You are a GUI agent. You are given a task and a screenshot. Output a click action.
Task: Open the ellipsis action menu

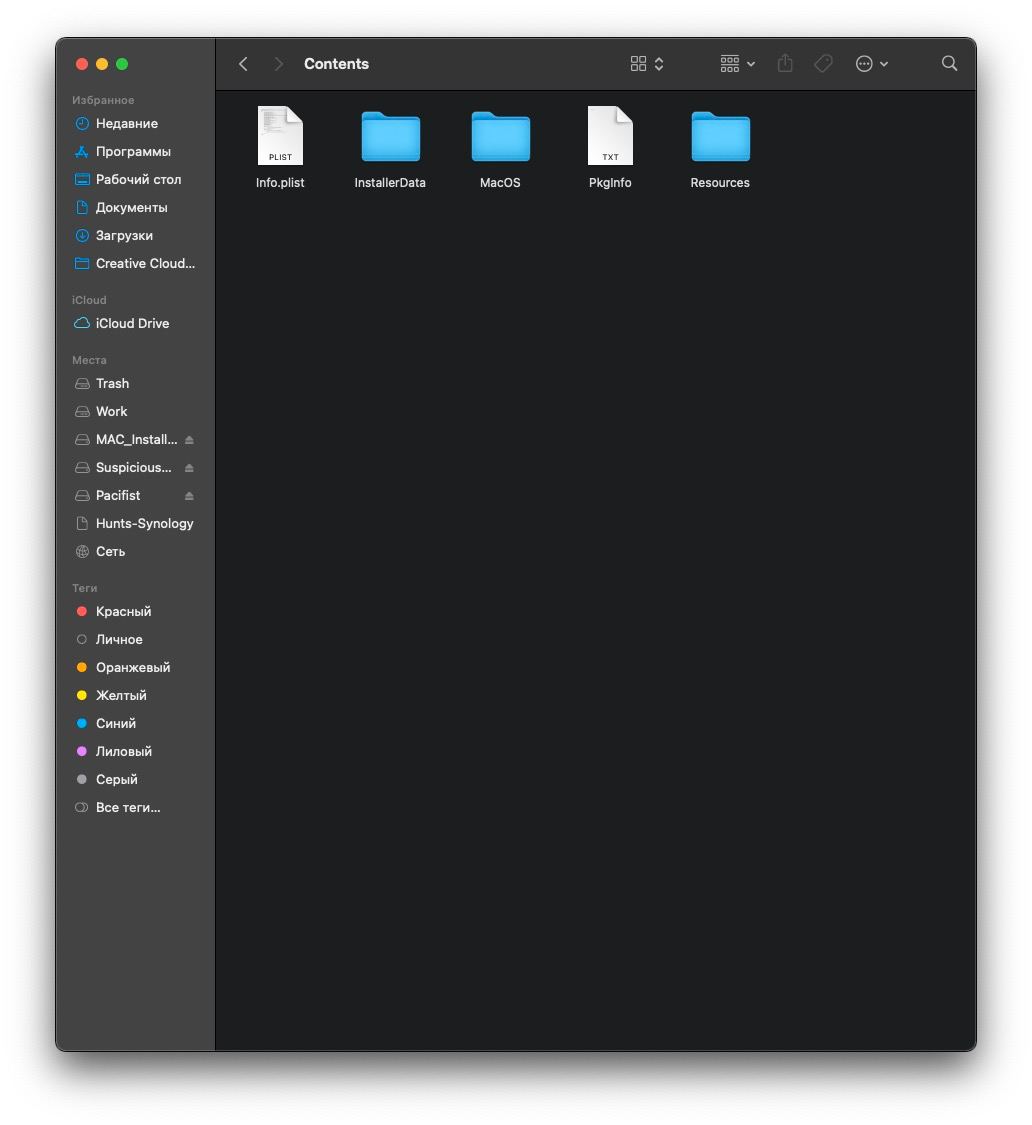(x=871, y=64)
